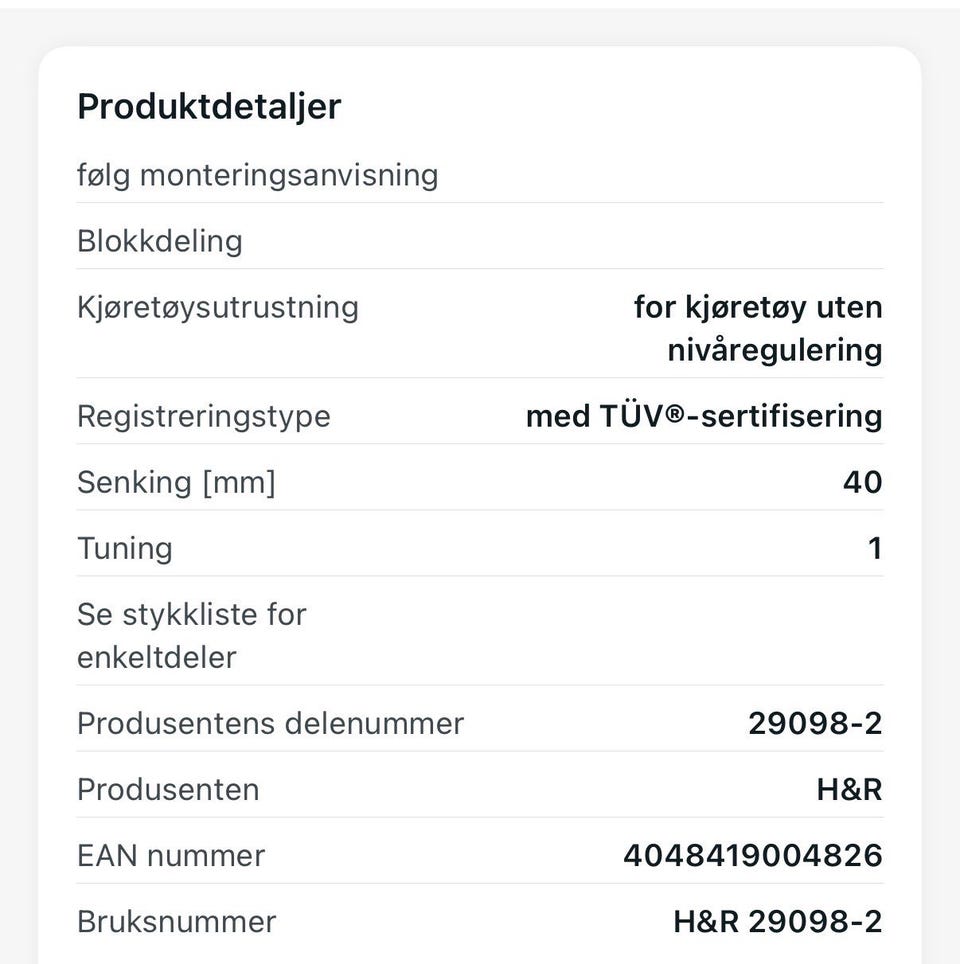Click the Produsenten label
The height and width of the screenshot is (964, 960).
[x=169, y=790]
